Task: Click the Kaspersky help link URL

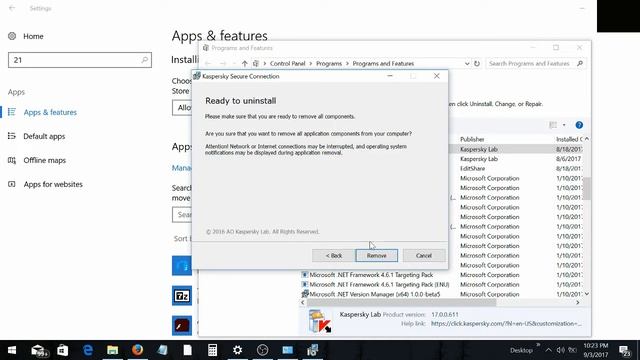Action: [506, 323]
